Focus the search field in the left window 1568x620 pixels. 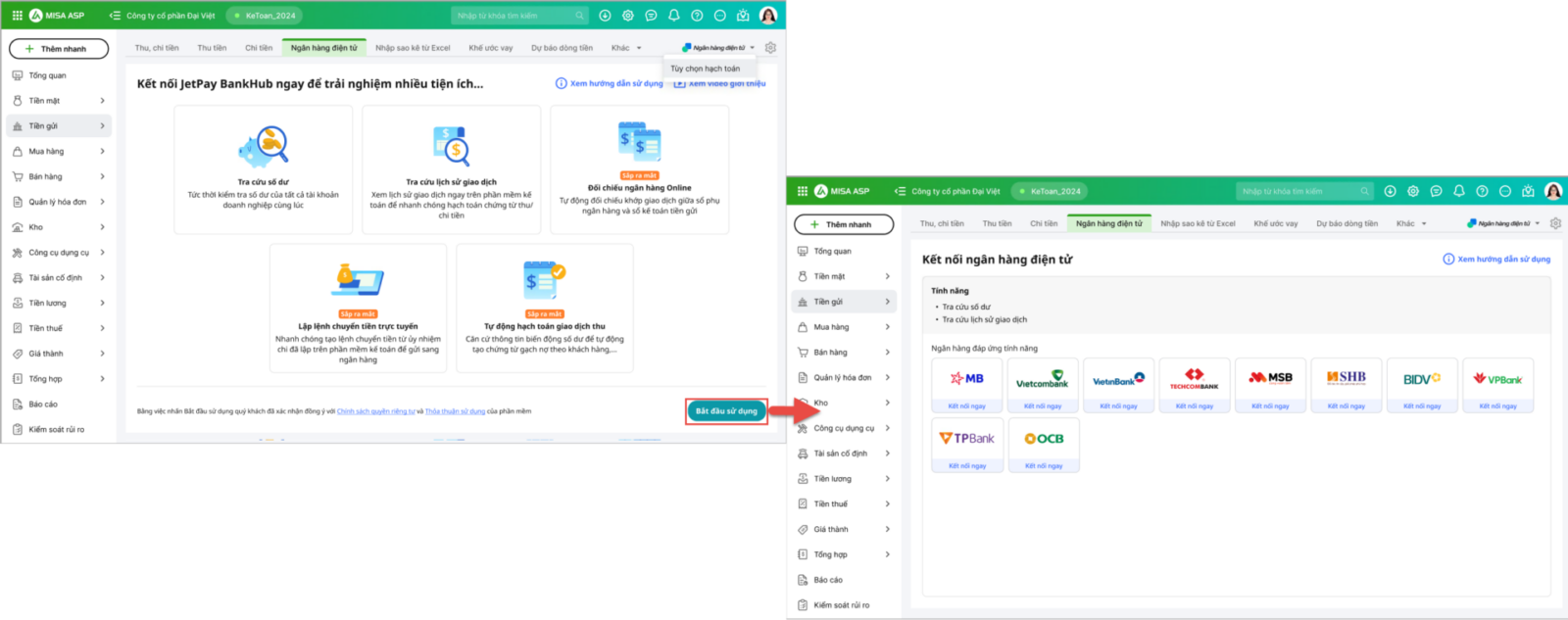click(x=520, y=16)
